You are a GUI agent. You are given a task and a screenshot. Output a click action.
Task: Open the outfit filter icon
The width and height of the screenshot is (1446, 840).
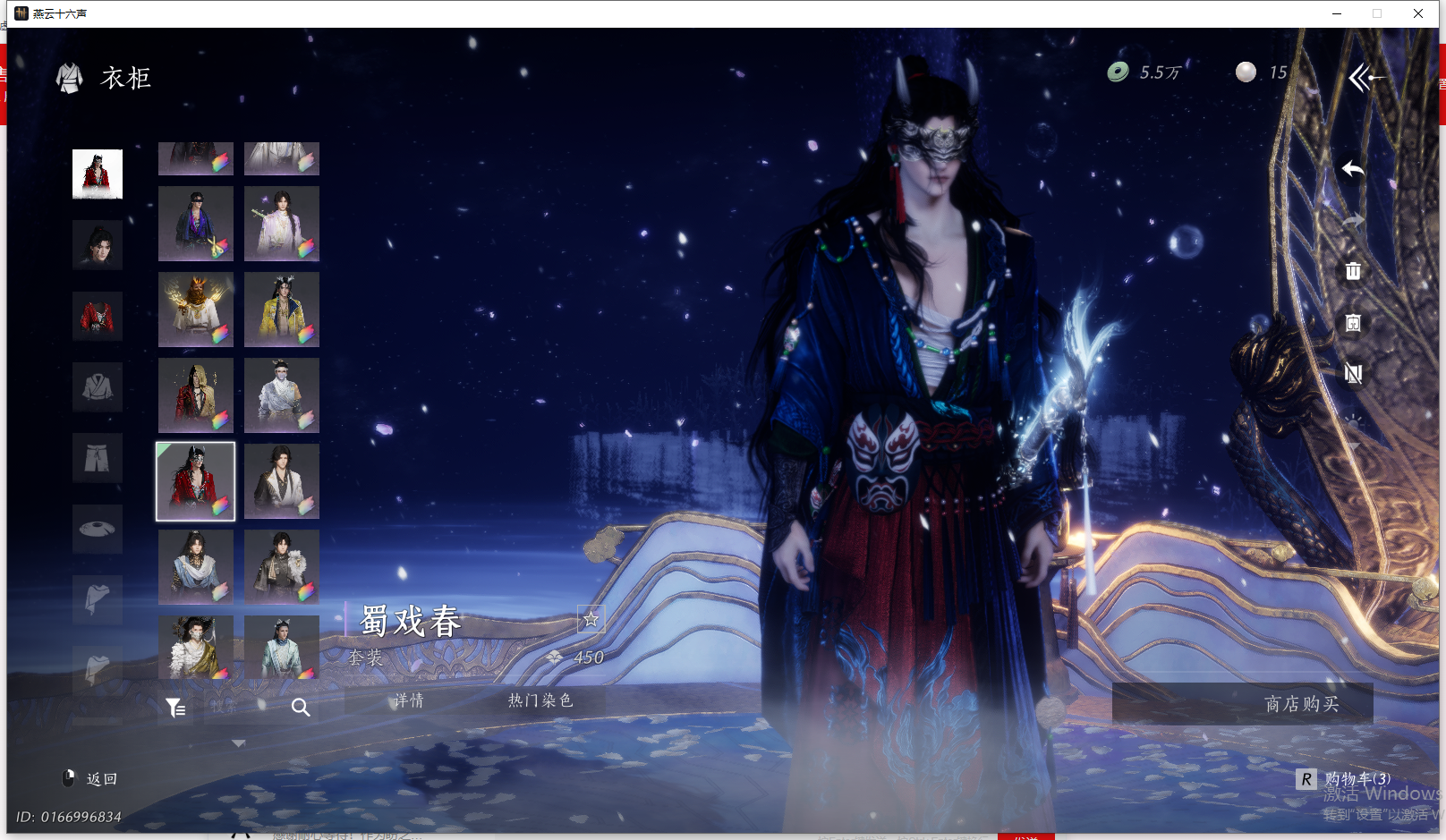[x=175, y=708]
